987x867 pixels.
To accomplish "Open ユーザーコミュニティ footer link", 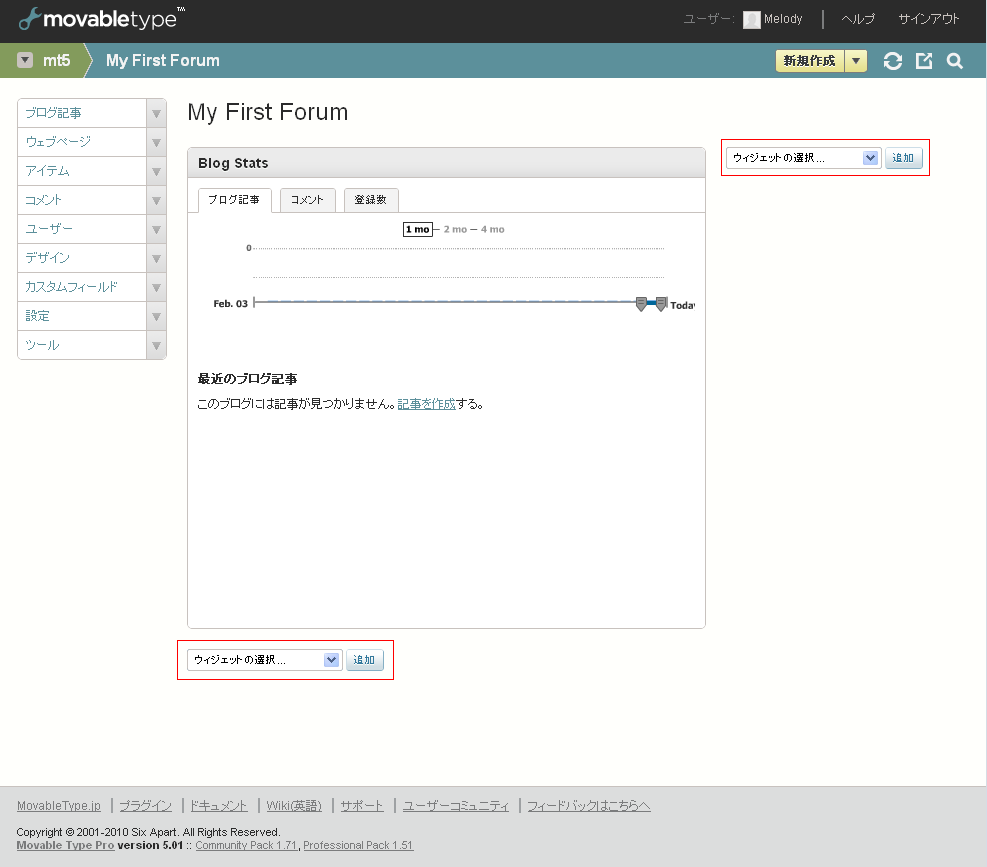I will 456,806.
